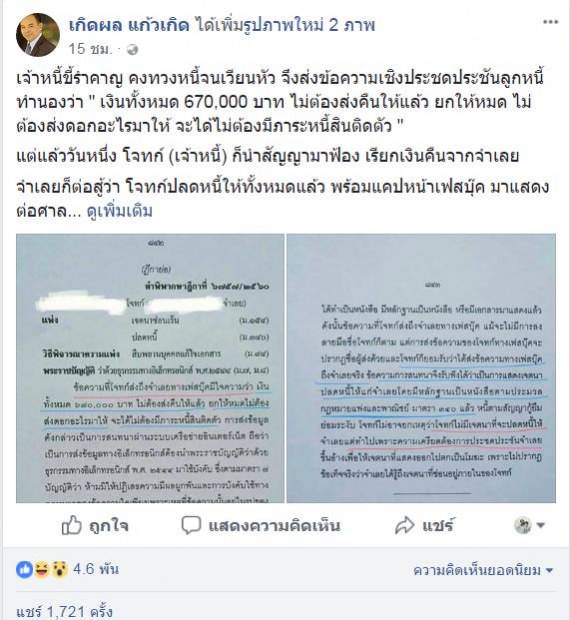Screen dimensions: 570x620
Task: Click the public globe privacy icon
Action: [x=132, y=50]
